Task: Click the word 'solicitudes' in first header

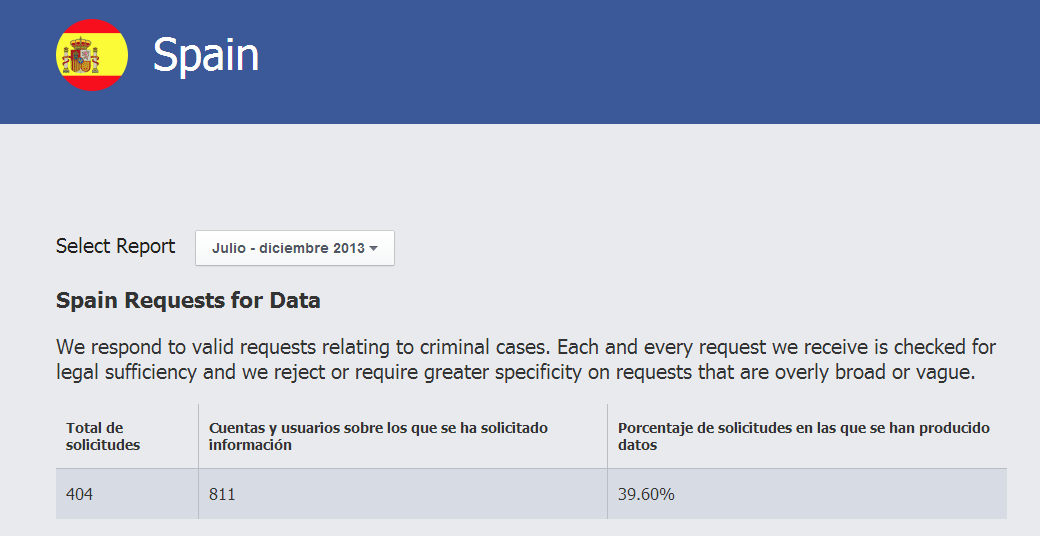Action: [103, 445]
